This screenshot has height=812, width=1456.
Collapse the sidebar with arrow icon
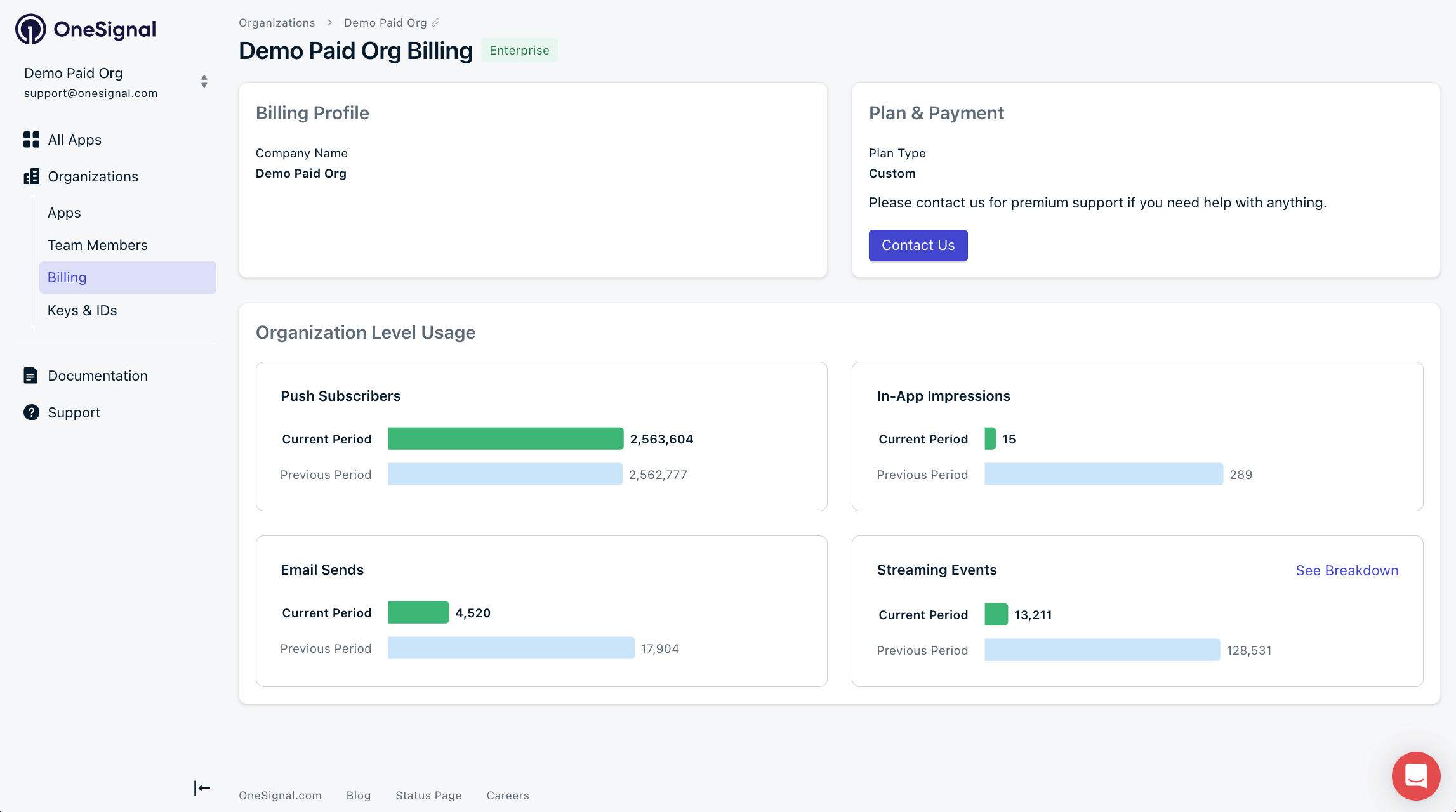(202, 788)
